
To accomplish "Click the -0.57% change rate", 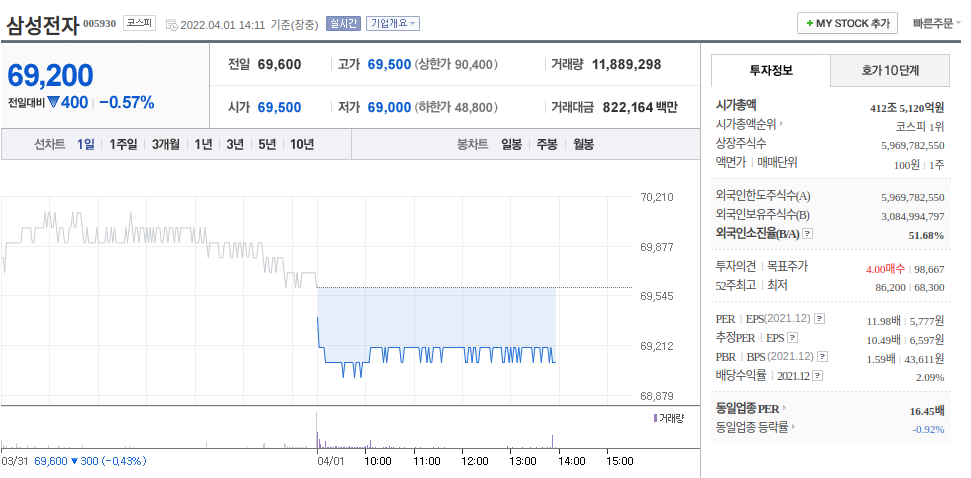I will [x=126, y=103].
